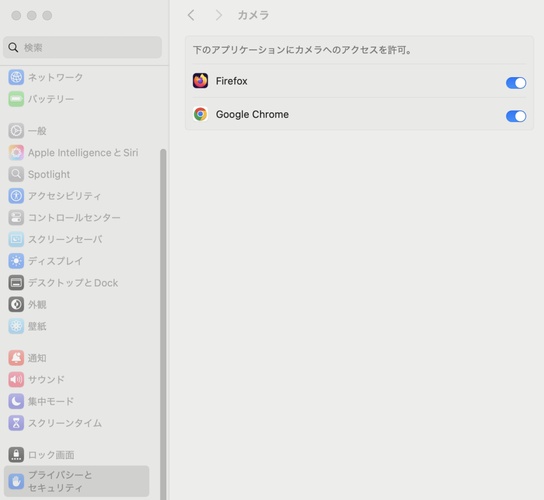The image size is (544, 500).
Task: Click the Firefox name text
Action: tap(231, 81)
